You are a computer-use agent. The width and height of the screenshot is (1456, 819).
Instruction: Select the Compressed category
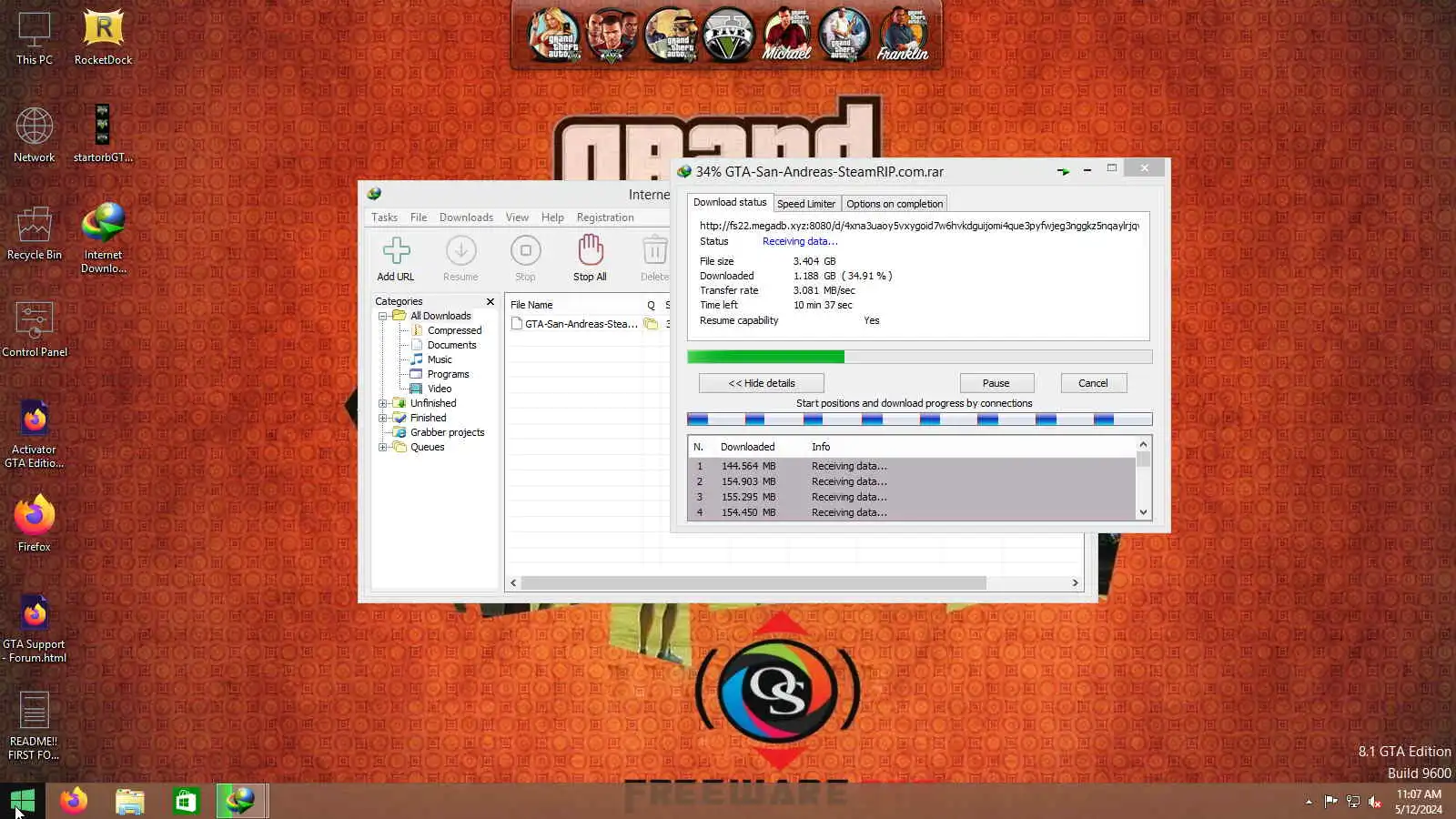coord(454,330)
